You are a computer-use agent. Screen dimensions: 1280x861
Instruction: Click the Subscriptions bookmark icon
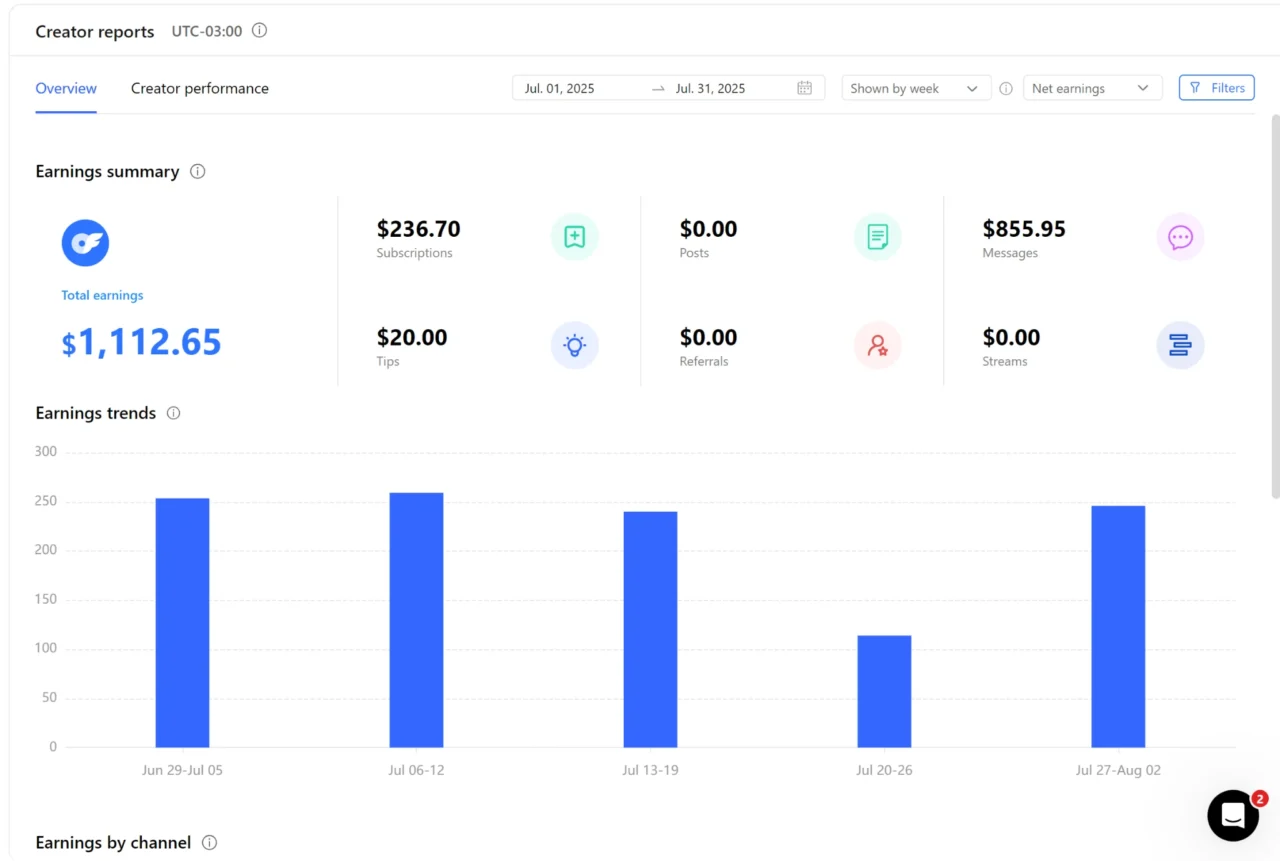(574, 237)
